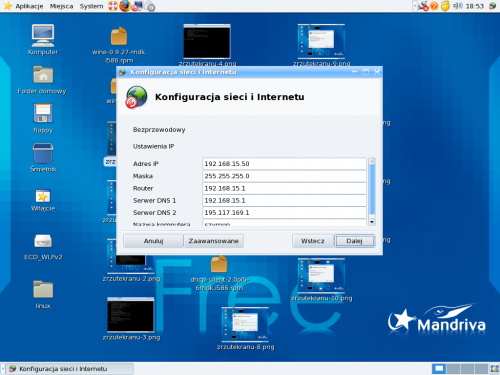
Task: Select the Konfiguracja sieci taskbar entry
Action: [70, 369]
